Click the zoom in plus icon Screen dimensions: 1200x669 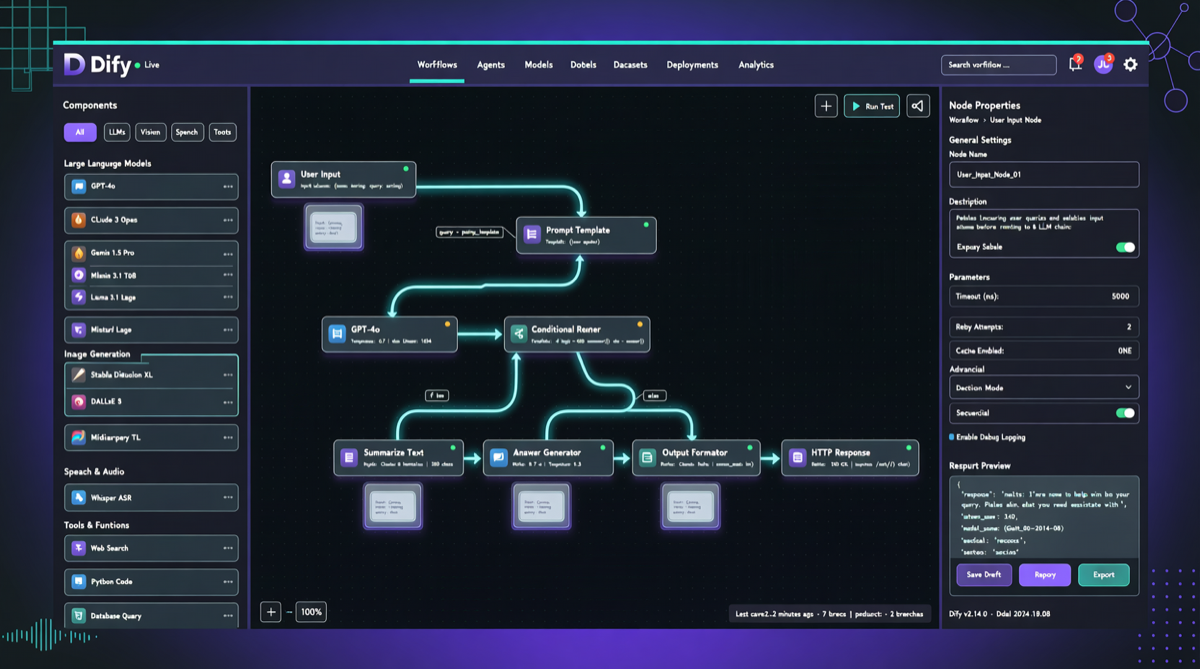coord(270,612)
